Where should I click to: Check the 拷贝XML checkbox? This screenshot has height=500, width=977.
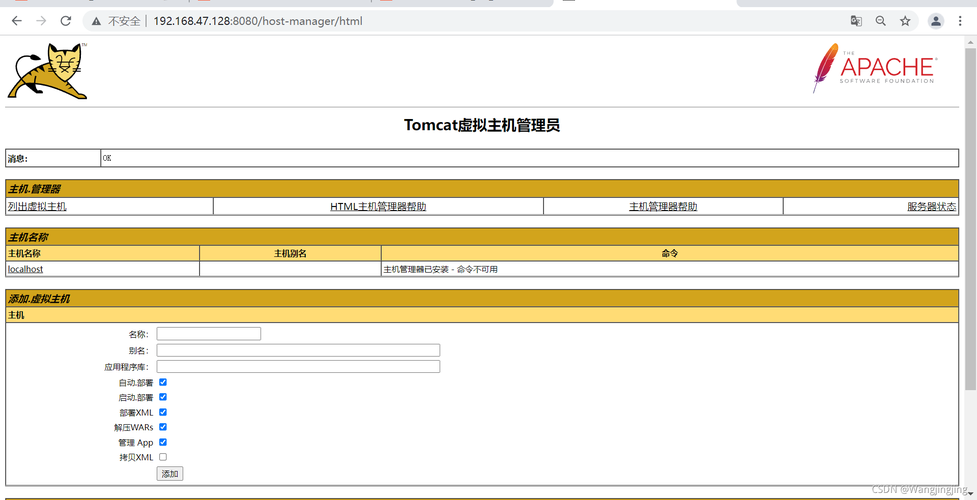[163, 457]
